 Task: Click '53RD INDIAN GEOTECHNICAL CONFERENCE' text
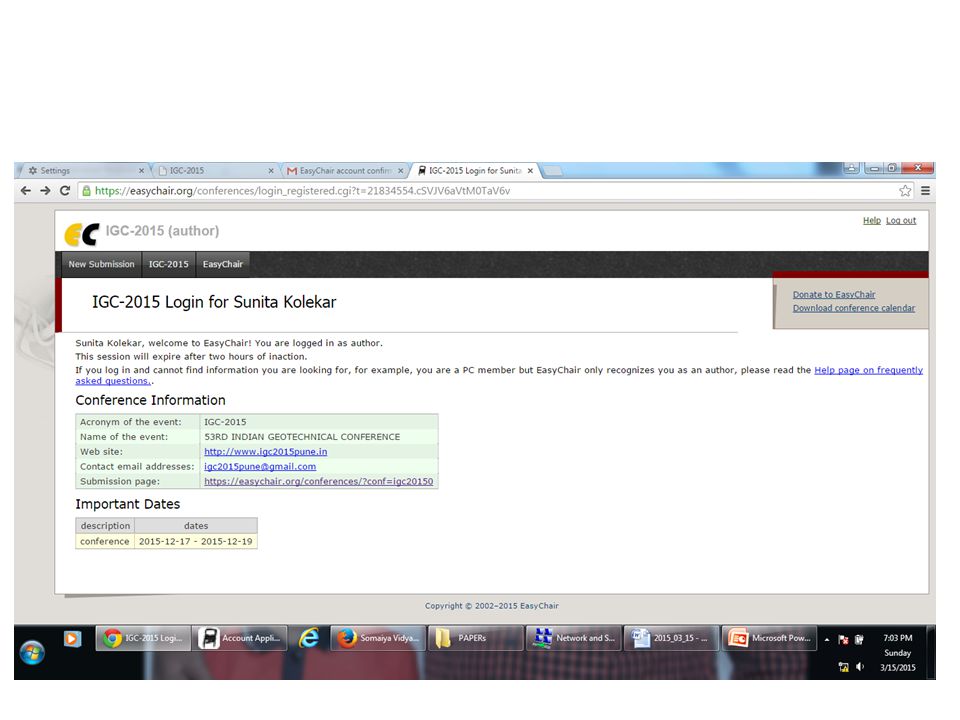pos(302,437)
